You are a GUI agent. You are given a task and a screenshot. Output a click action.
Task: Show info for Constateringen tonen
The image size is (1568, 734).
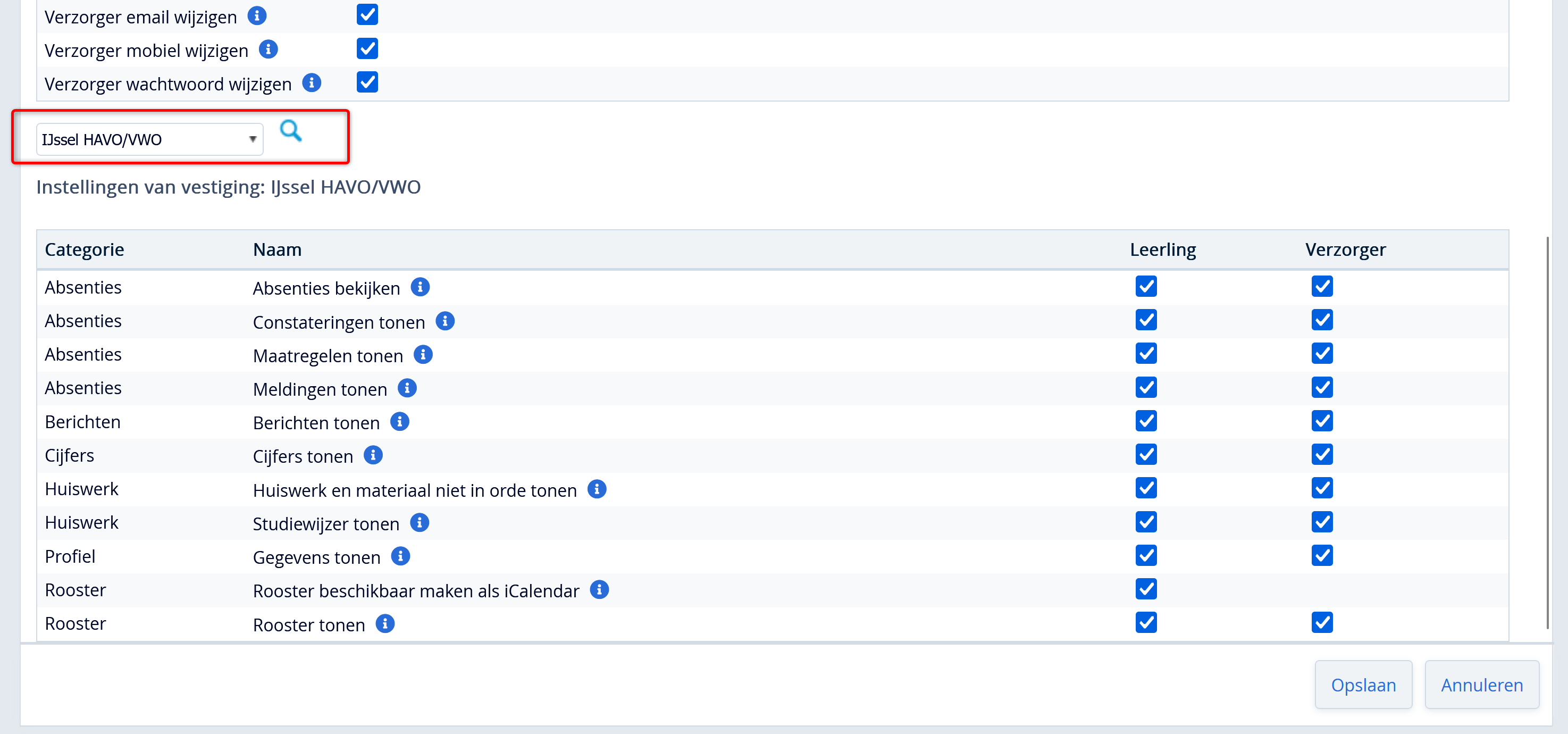tap(445, 321)
